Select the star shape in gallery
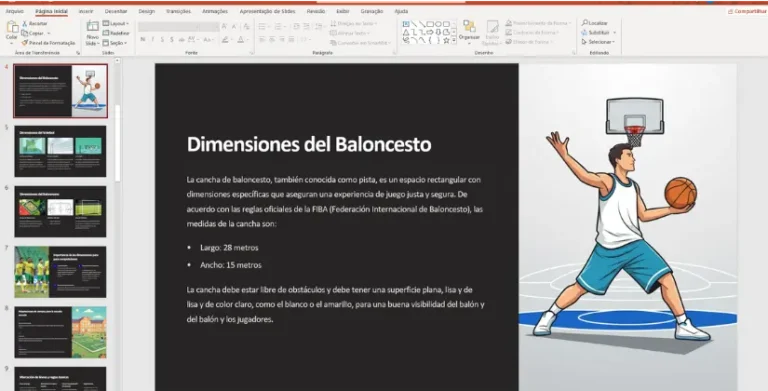The height and width of the screenshot is (391, 768). pyautogui.click(x=446, y=41)
